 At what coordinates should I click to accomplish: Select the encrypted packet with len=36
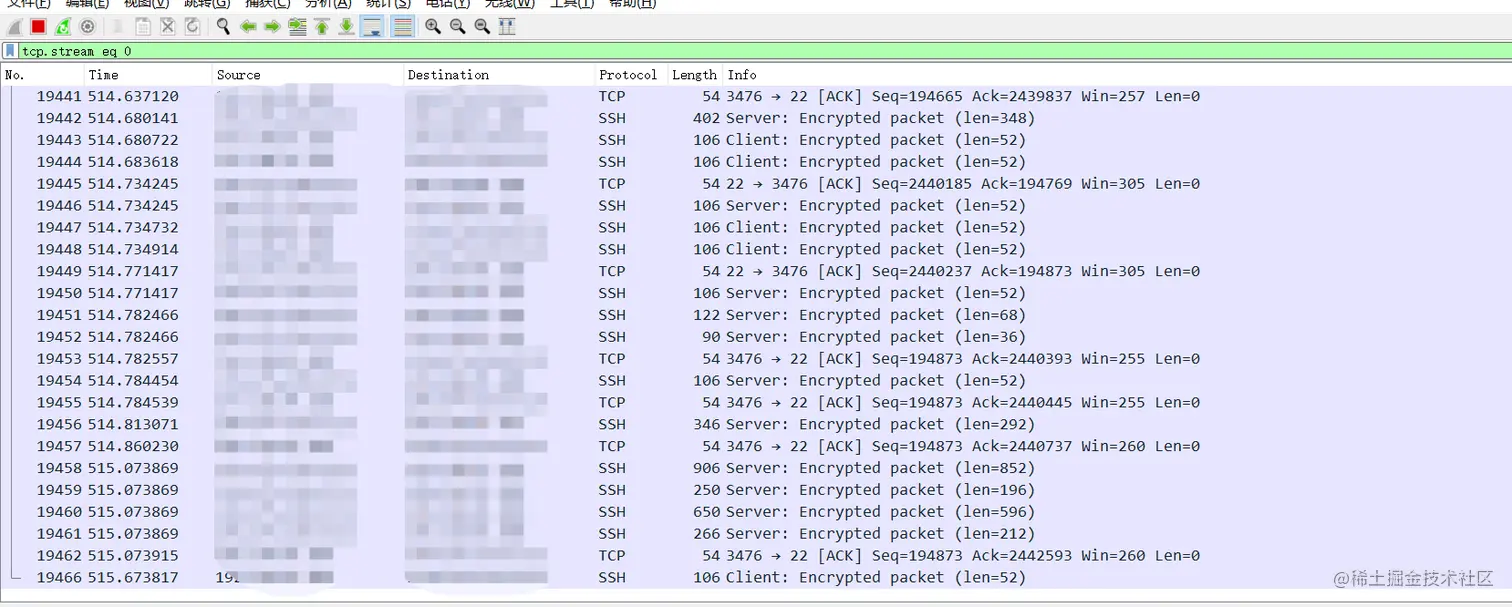pyautogui.click(x=756, y=337)
